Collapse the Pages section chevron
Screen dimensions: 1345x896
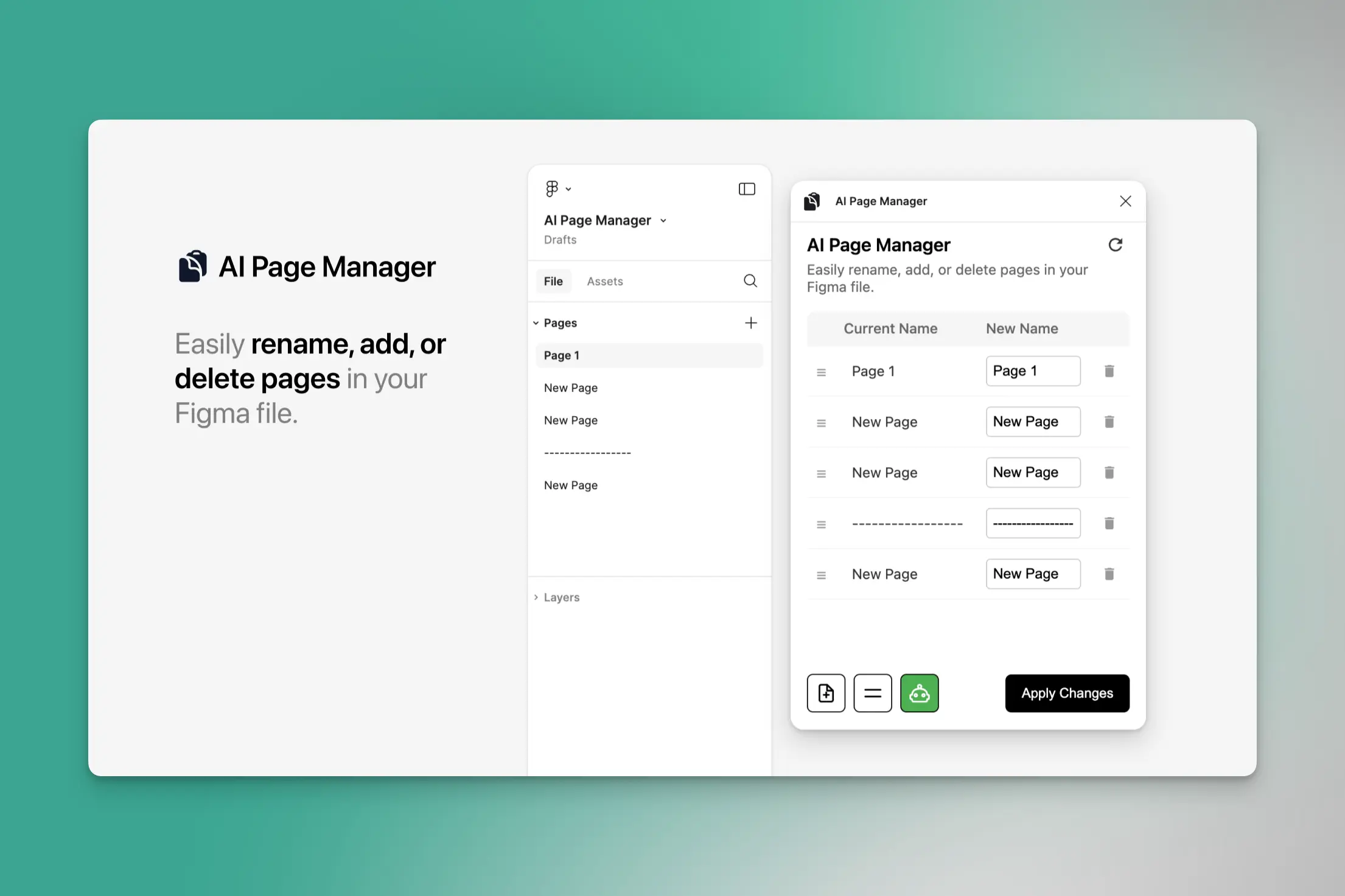[536, 323]
